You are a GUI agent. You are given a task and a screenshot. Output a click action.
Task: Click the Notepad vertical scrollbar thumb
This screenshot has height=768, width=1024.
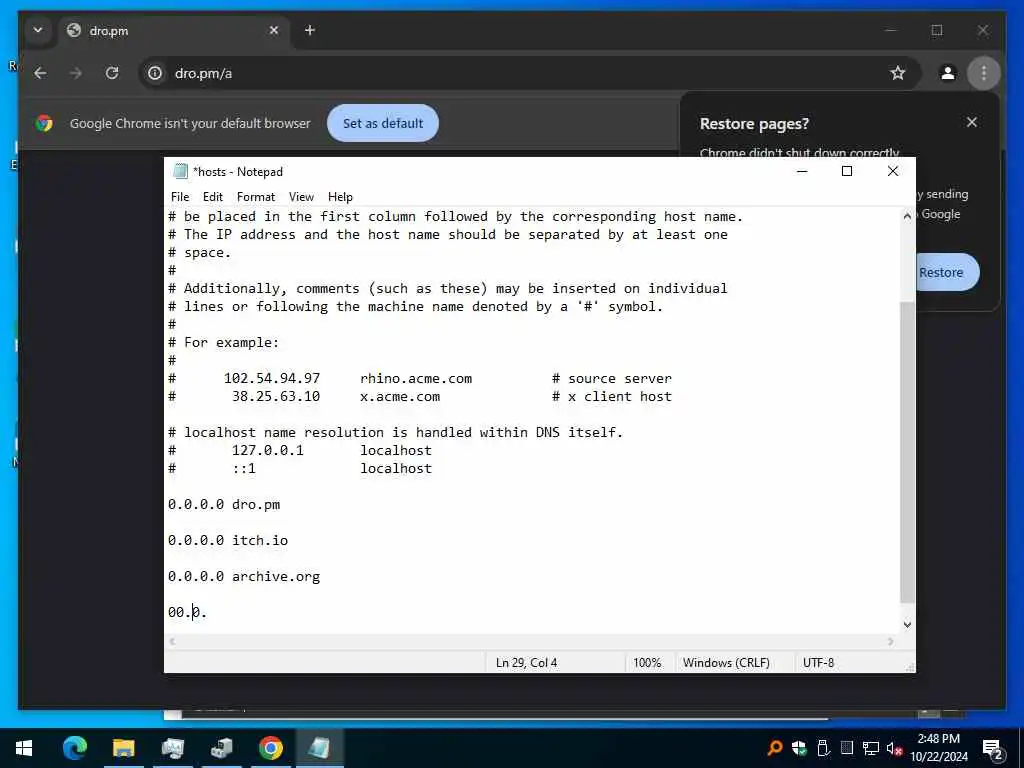click(907, 452)
